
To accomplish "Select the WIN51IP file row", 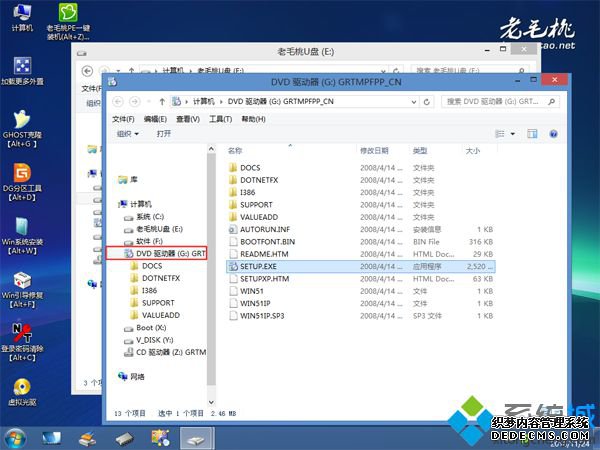I will pyautogui.click(x=360, y=303).
